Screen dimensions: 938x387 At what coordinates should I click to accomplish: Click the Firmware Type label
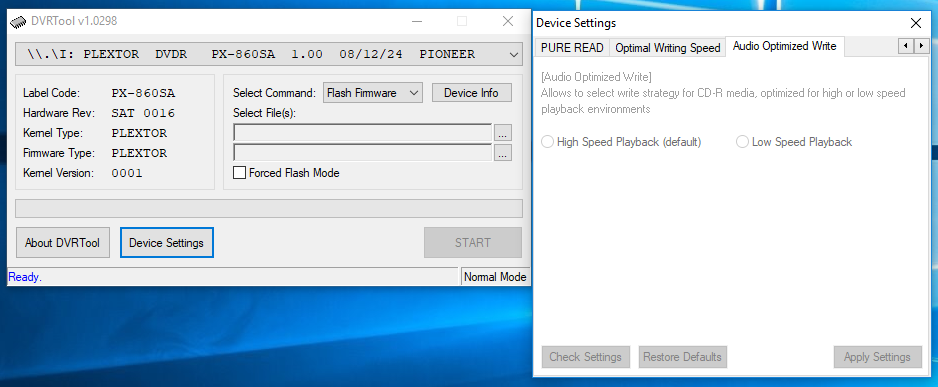(59, 153)
